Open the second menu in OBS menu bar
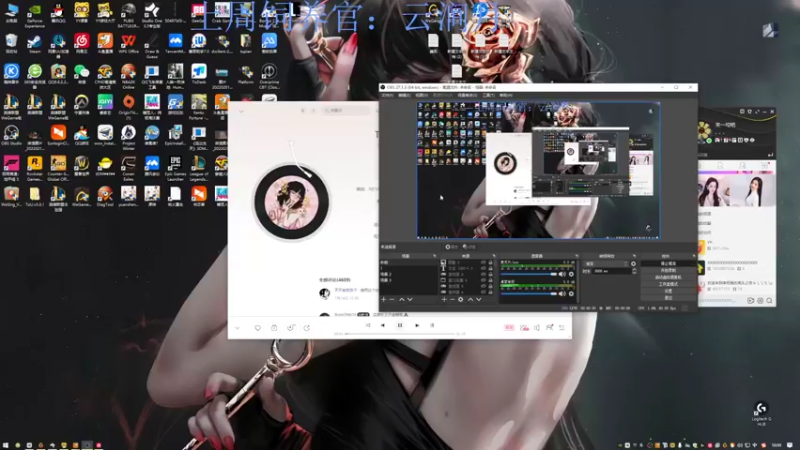 (x=405, y=95)
